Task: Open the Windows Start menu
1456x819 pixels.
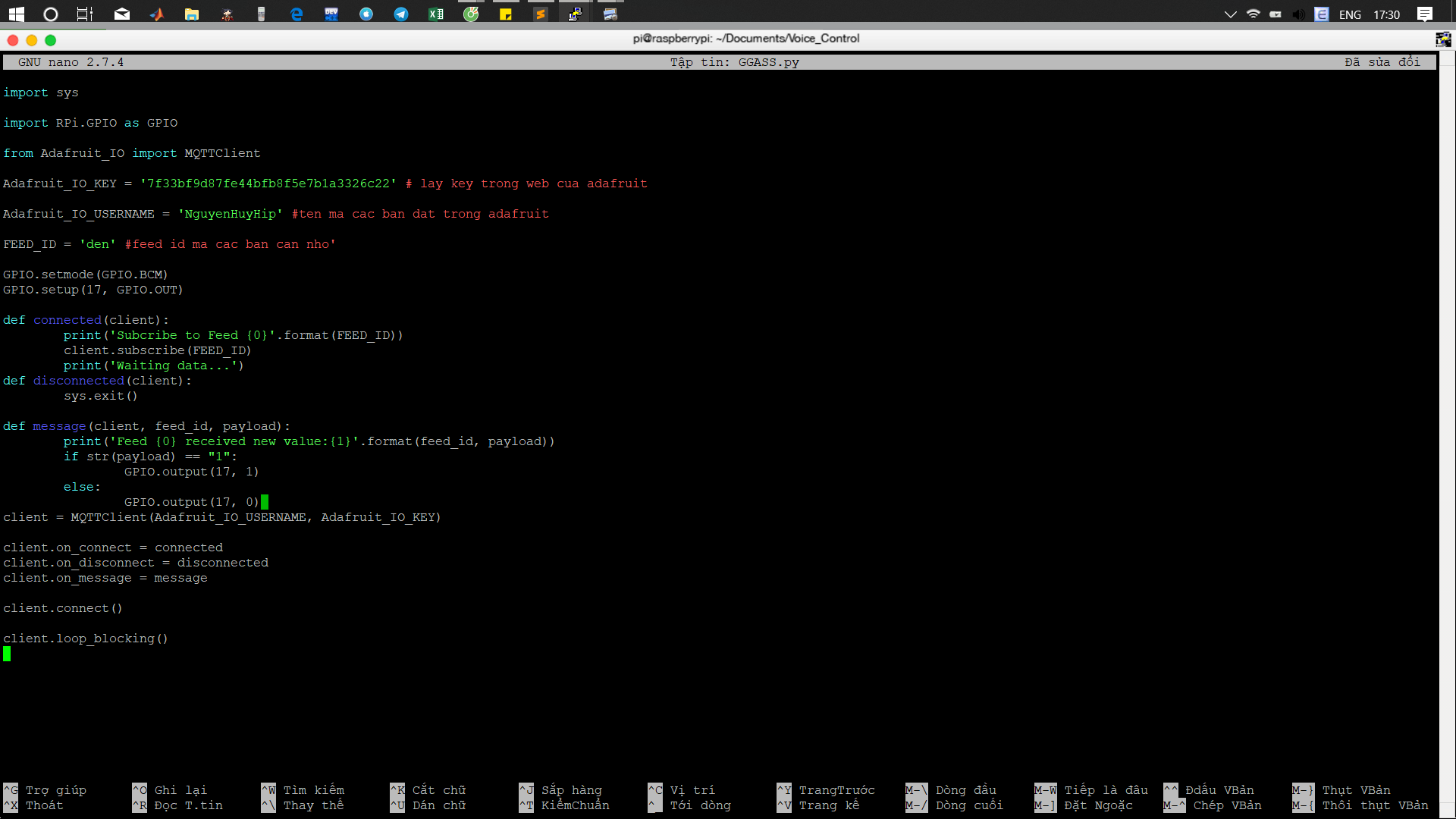Action: pyautogui.click(x=16, y=14)
